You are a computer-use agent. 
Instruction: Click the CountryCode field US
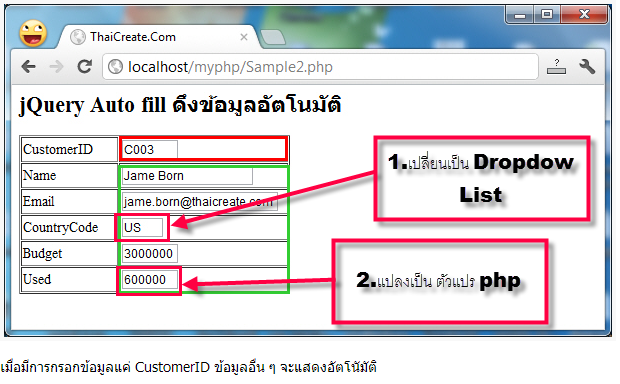pos(142,227)
